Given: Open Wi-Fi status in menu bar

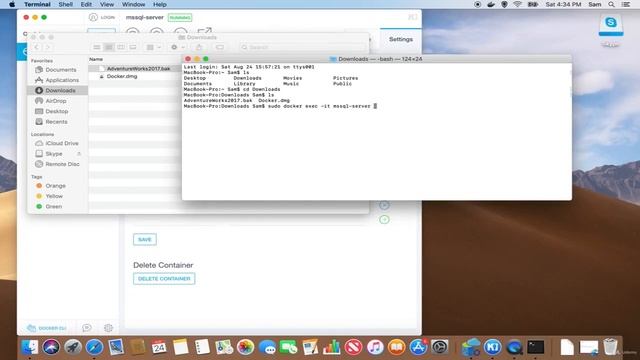Looking at the screenshot, I should (x=518, y=4).
